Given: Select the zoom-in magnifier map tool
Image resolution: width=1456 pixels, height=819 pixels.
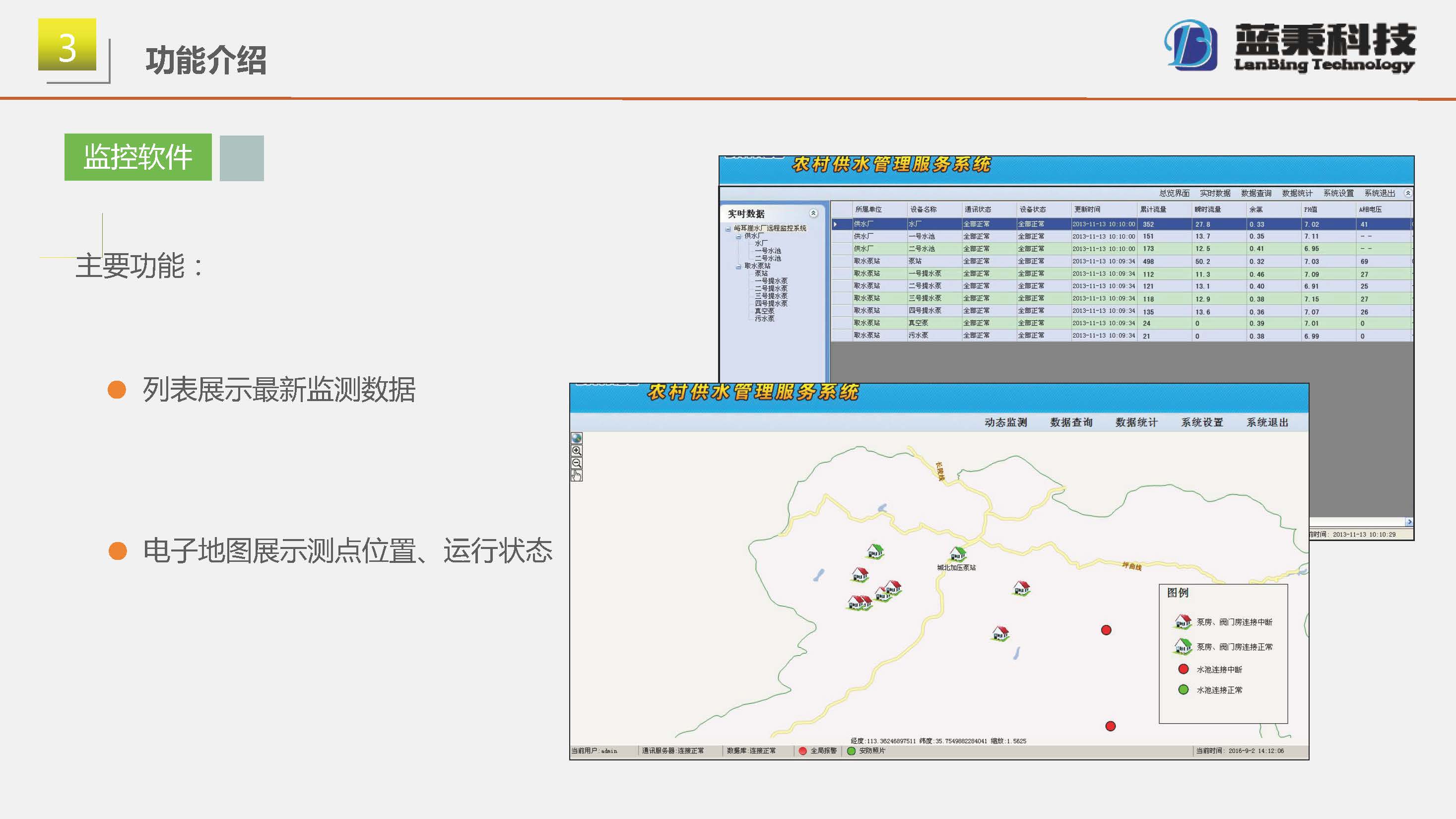Looking at the screenshot, I should (577, 451).
